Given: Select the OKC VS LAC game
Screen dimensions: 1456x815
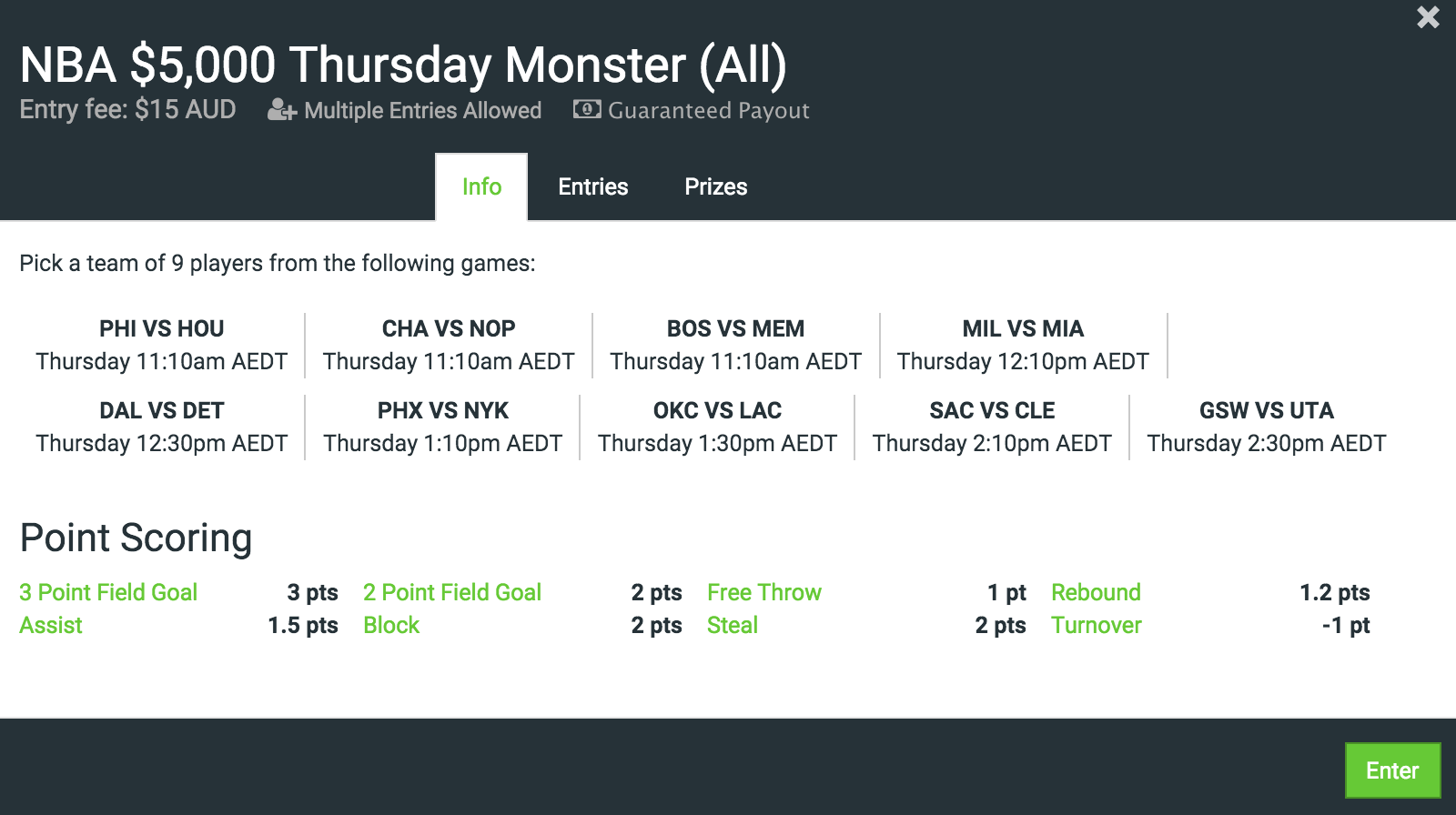Looking at the screenshot, I should tap(718, 427).
